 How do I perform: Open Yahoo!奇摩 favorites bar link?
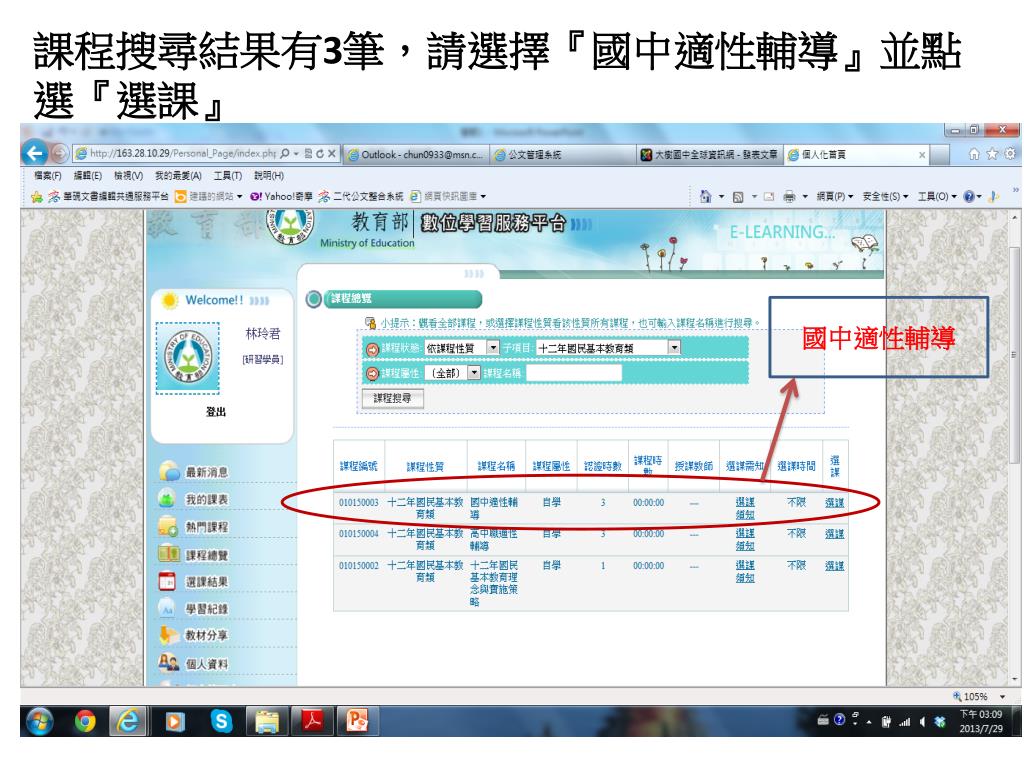[281, 196]
